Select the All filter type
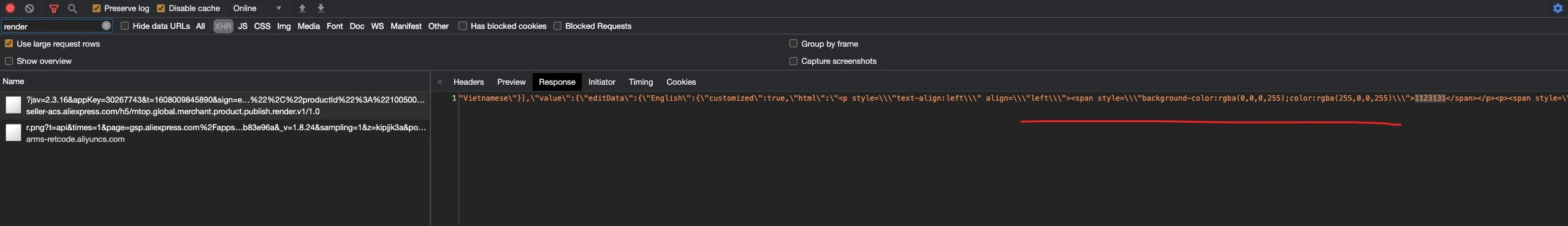 200,26
